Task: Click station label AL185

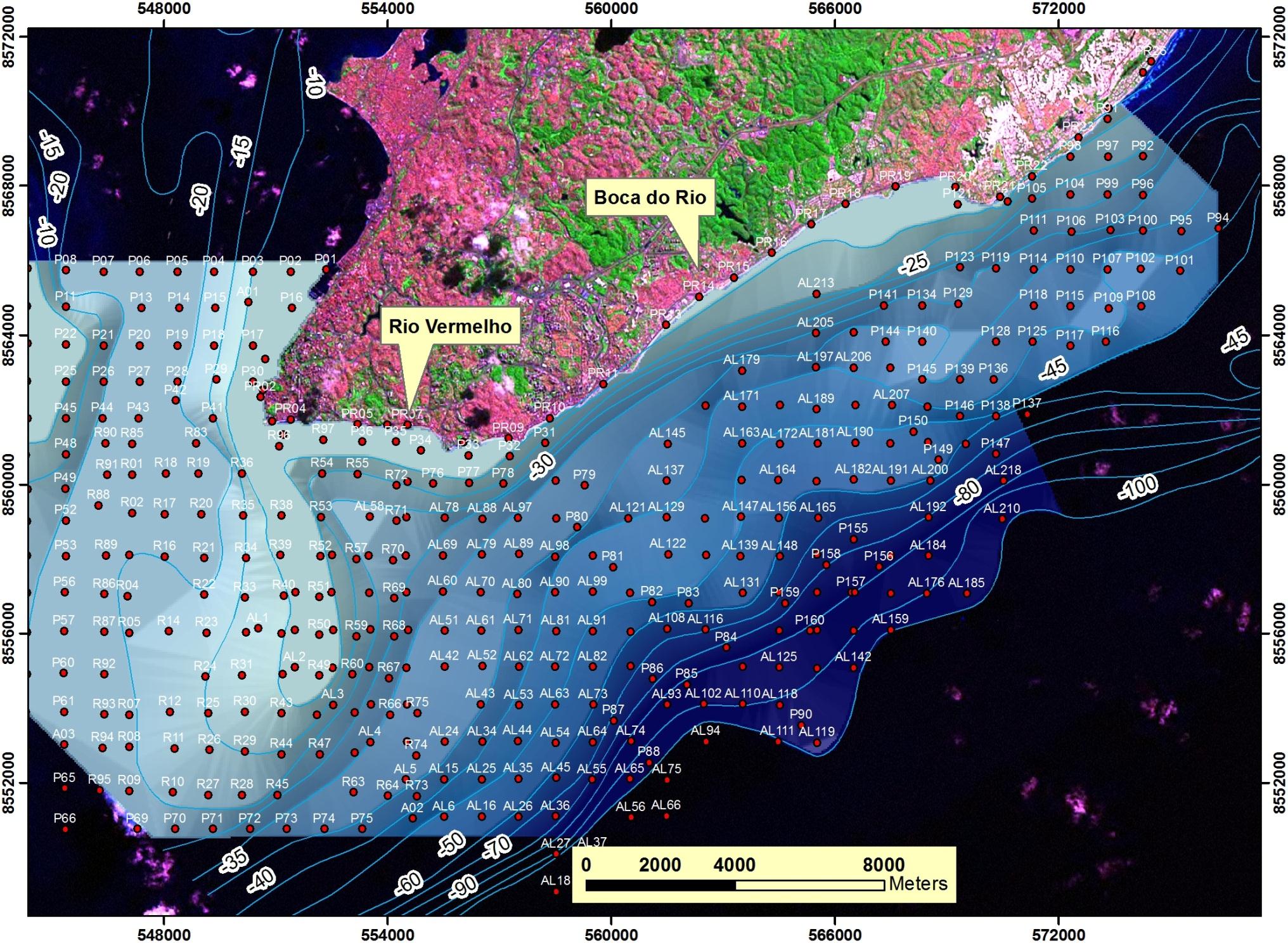Action: click(966, 582)
